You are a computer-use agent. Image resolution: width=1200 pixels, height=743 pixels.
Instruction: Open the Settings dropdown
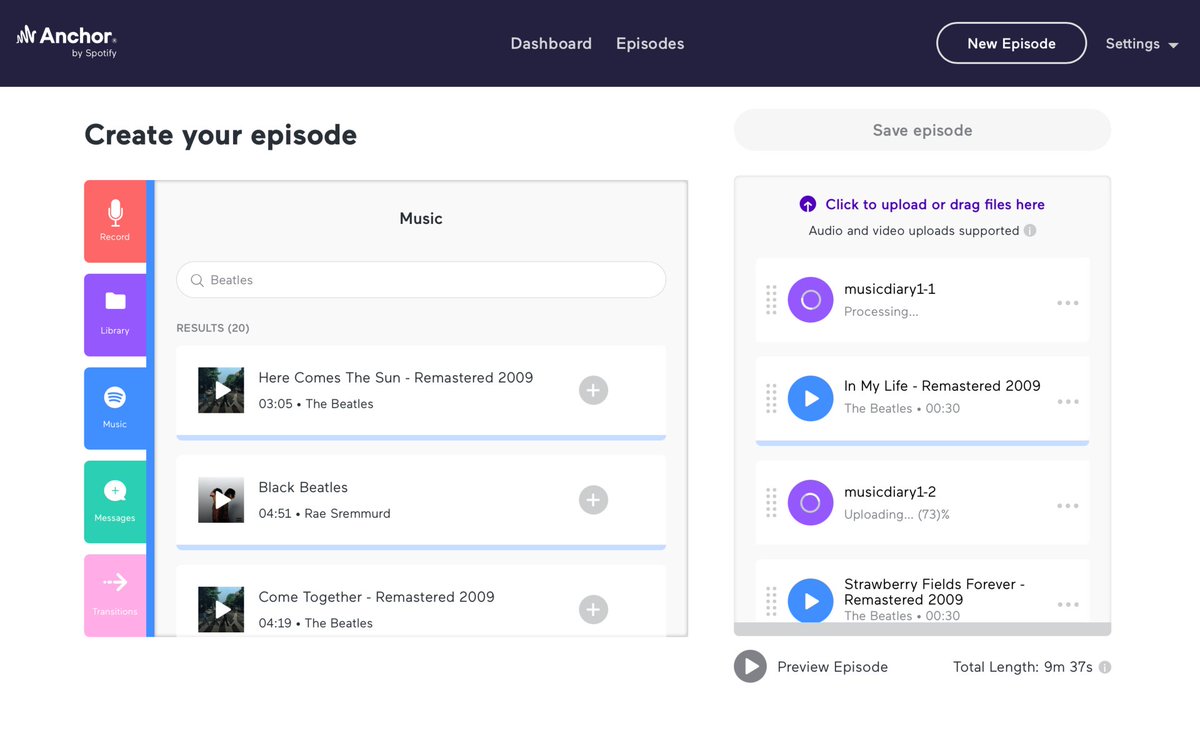tap(1142, 44)
